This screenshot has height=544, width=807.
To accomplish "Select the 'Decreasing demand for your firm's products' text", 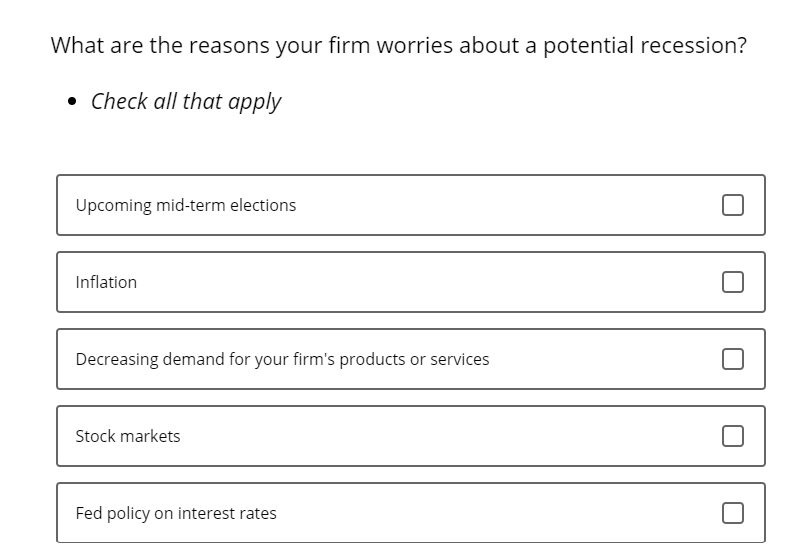I will 240,359.
